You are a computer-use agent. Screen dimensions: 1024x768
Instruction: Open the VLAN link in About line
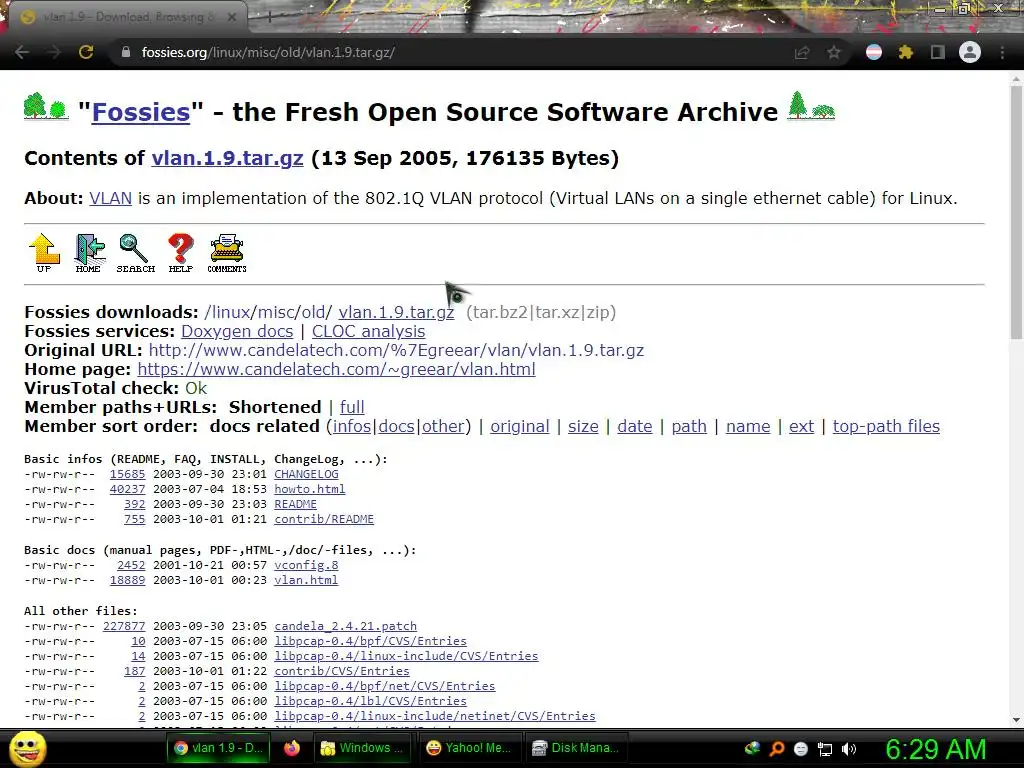tap(110, 198)
